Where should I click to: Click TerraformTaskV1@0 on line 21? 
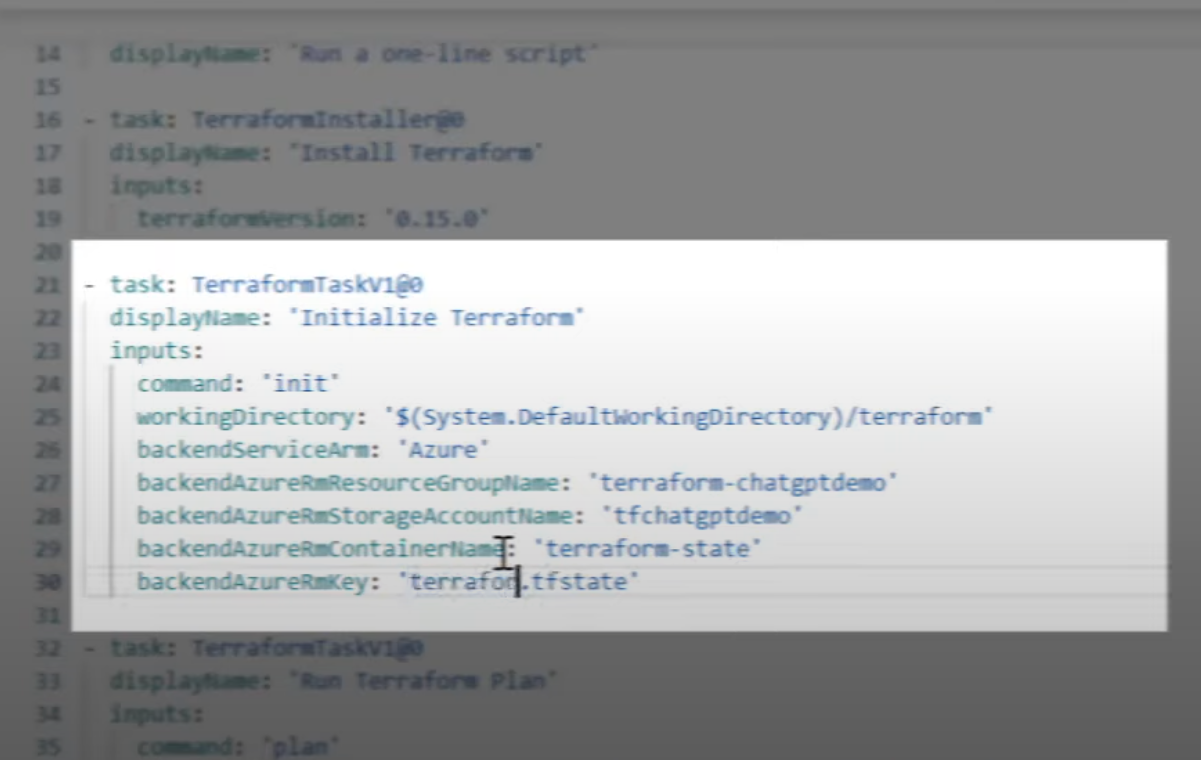pyautogui.click(x=307, y=285)
